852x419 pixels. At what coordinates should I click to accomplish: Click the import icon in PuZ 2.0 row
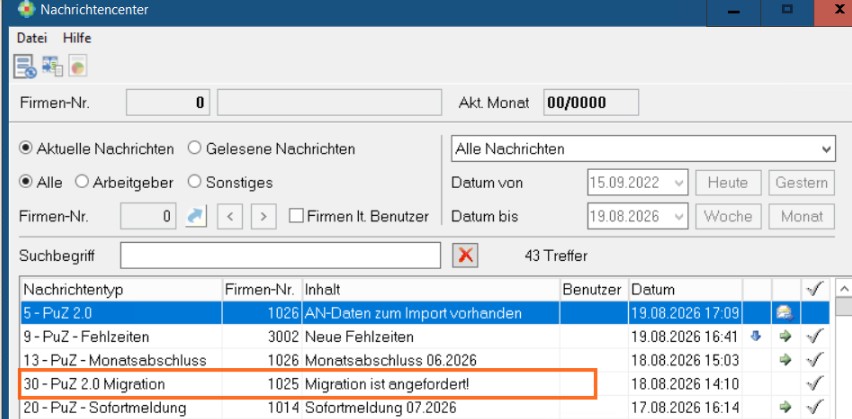pyautogui.click(x=785, y=313)
